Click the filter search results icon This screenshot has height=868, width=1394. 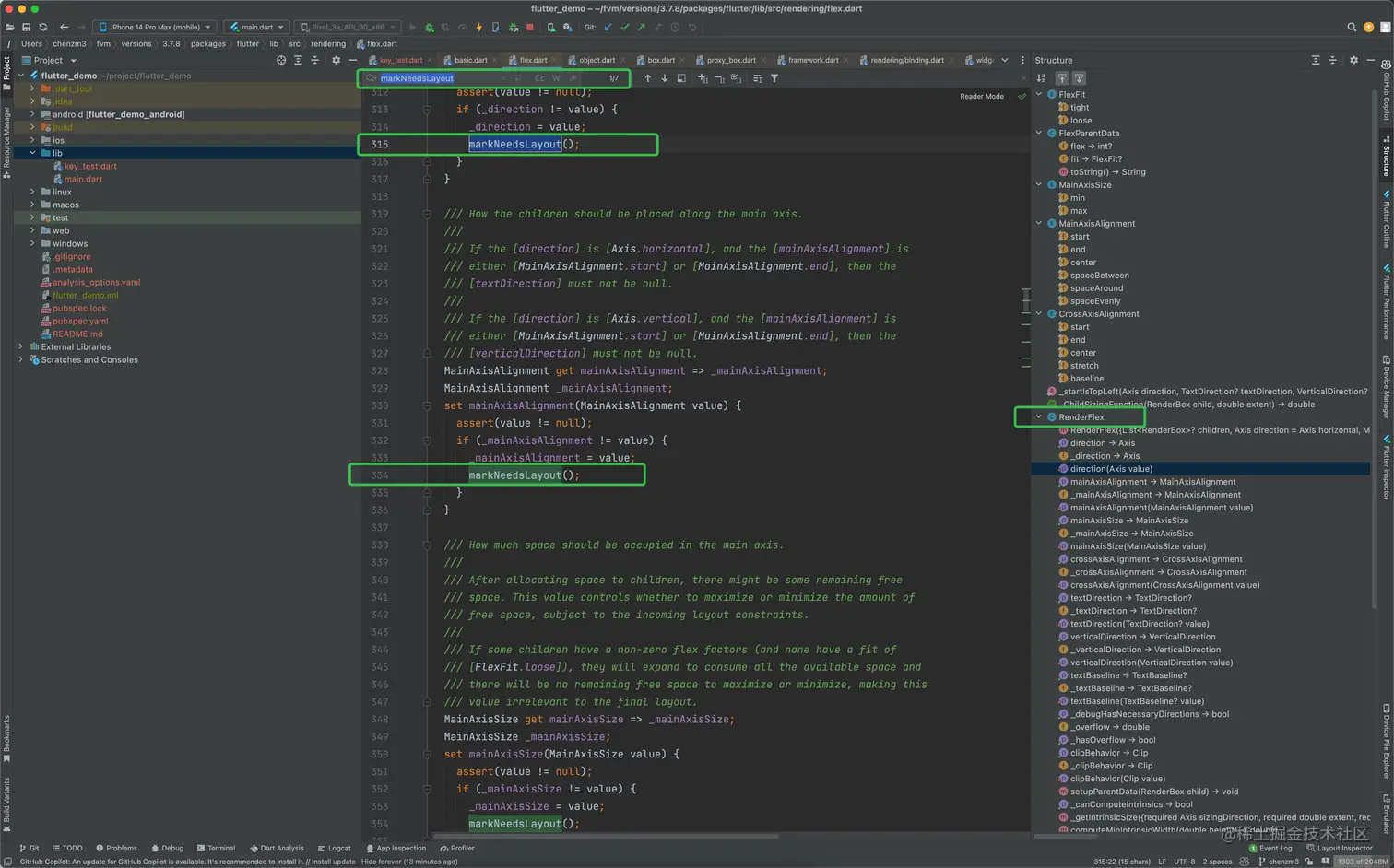(x=774, y=78)
